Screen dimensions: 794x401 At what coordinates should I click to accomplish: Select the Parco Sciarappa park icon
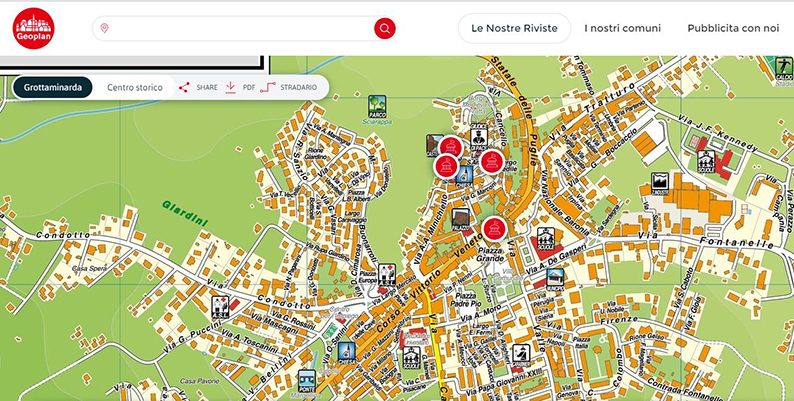point(377,106)
